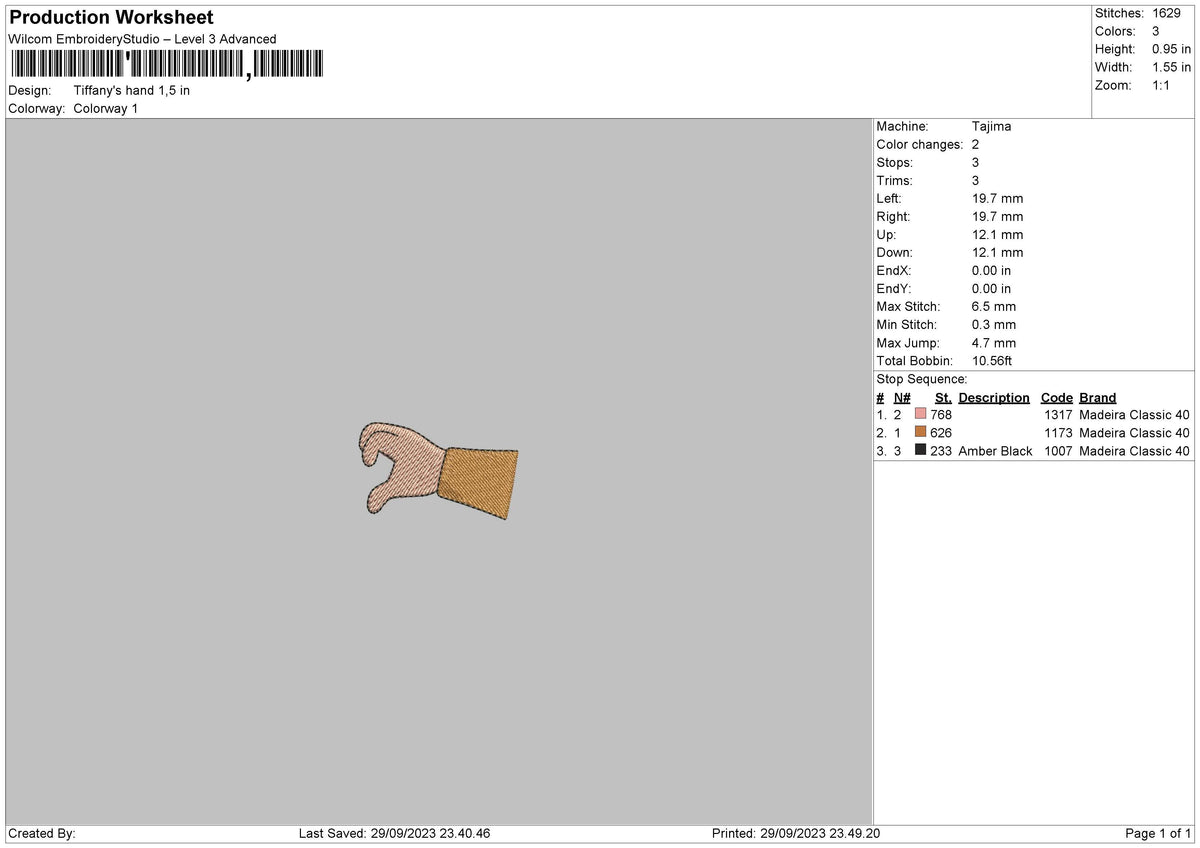Select the 'Printed: 29/09/2023 23.49.20' footer text
The height and width of the screenshot is (848, 1200).
click(x=796, y=833)
